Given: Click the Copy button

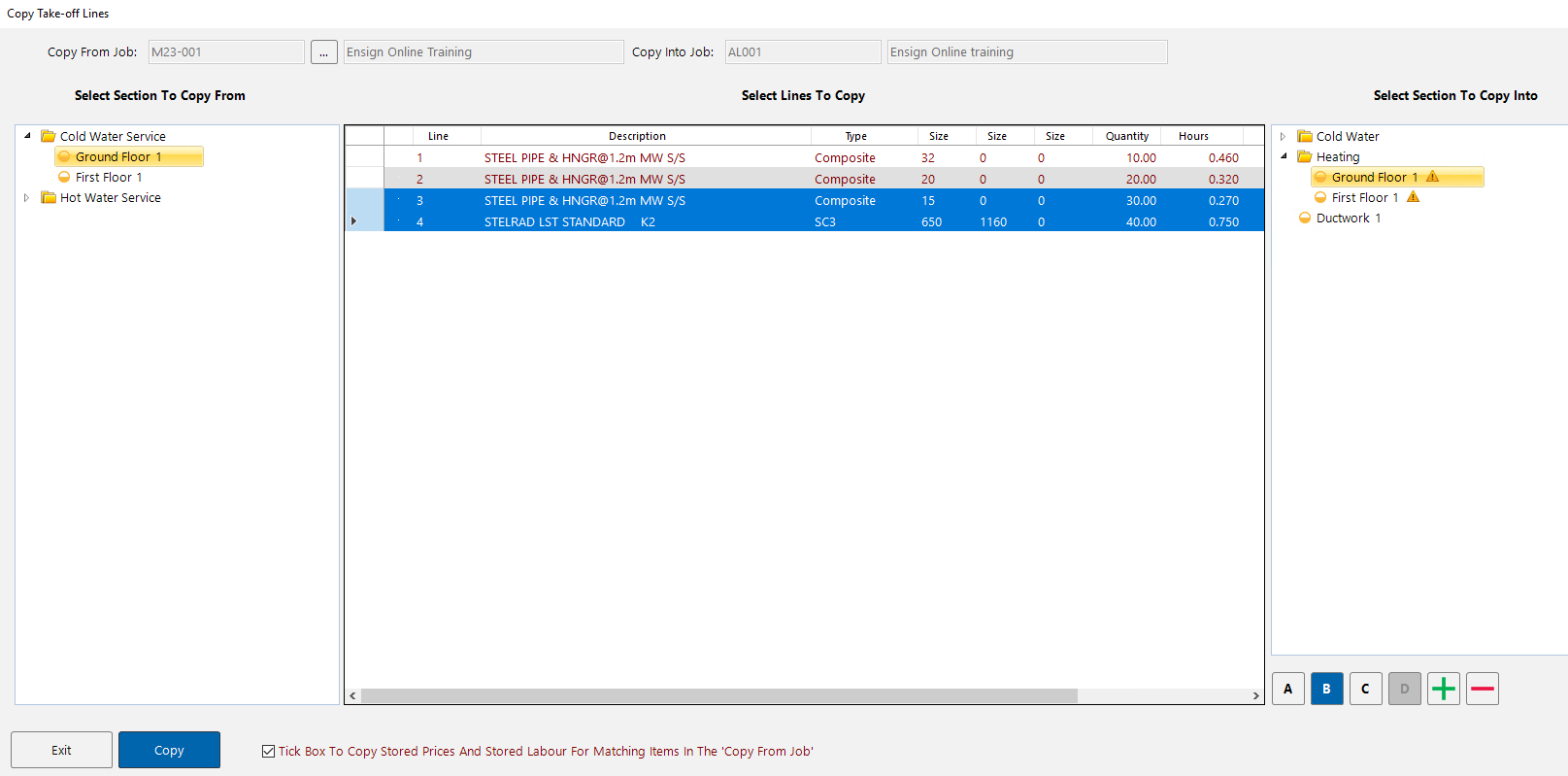Looking at the screenshot, I should tap(169, 750).
